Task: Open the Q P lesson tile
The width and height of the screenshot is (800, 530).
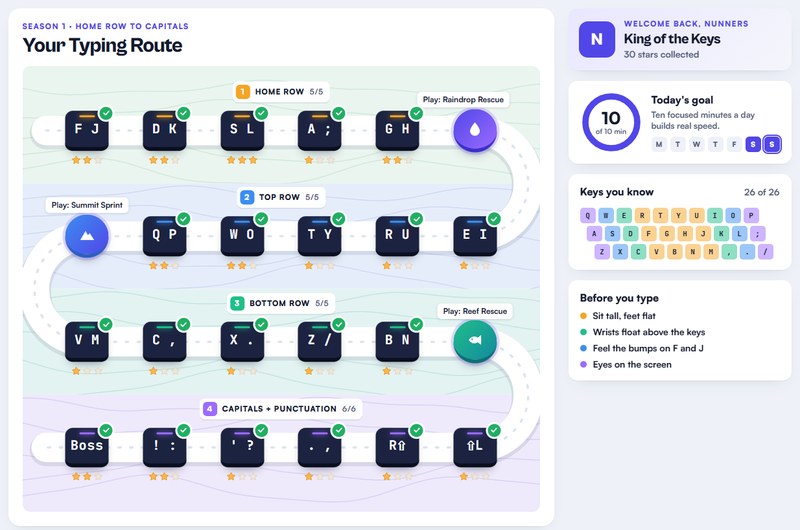Action: click(x=164, y=236)
